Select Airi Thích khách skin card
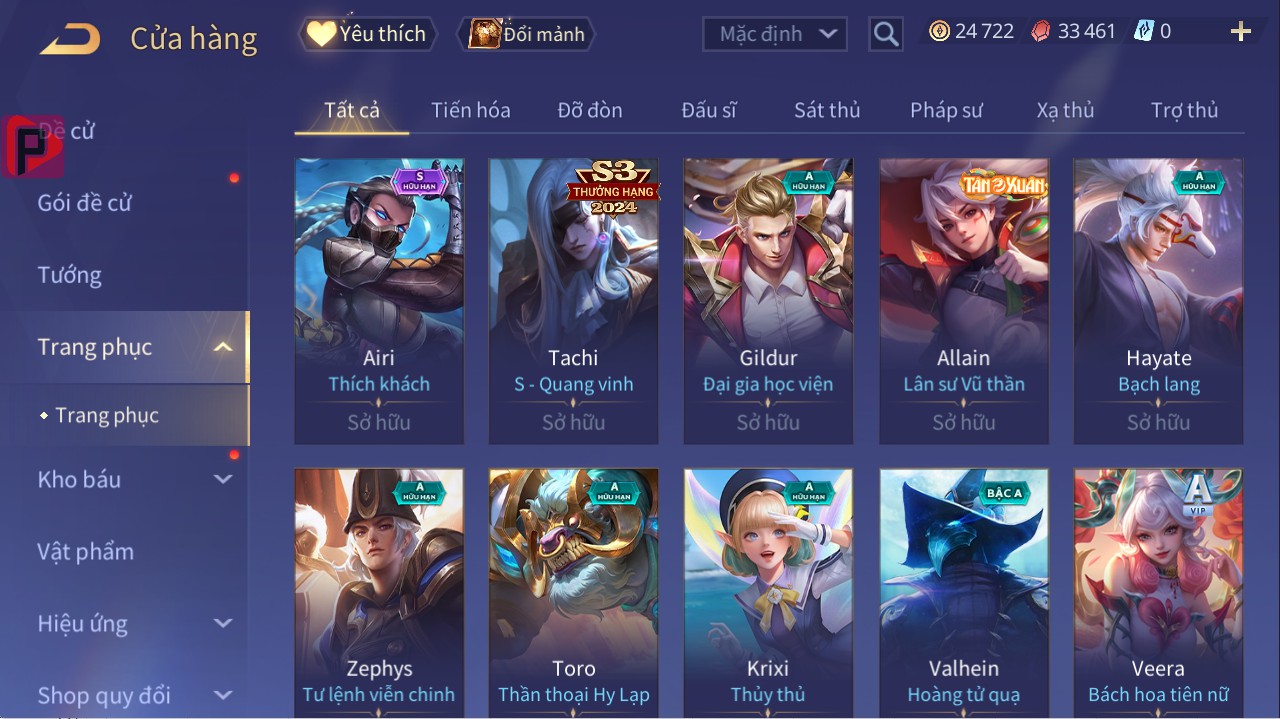The image size is (1280, 719). pyautogui.click(x=379, y=301)
